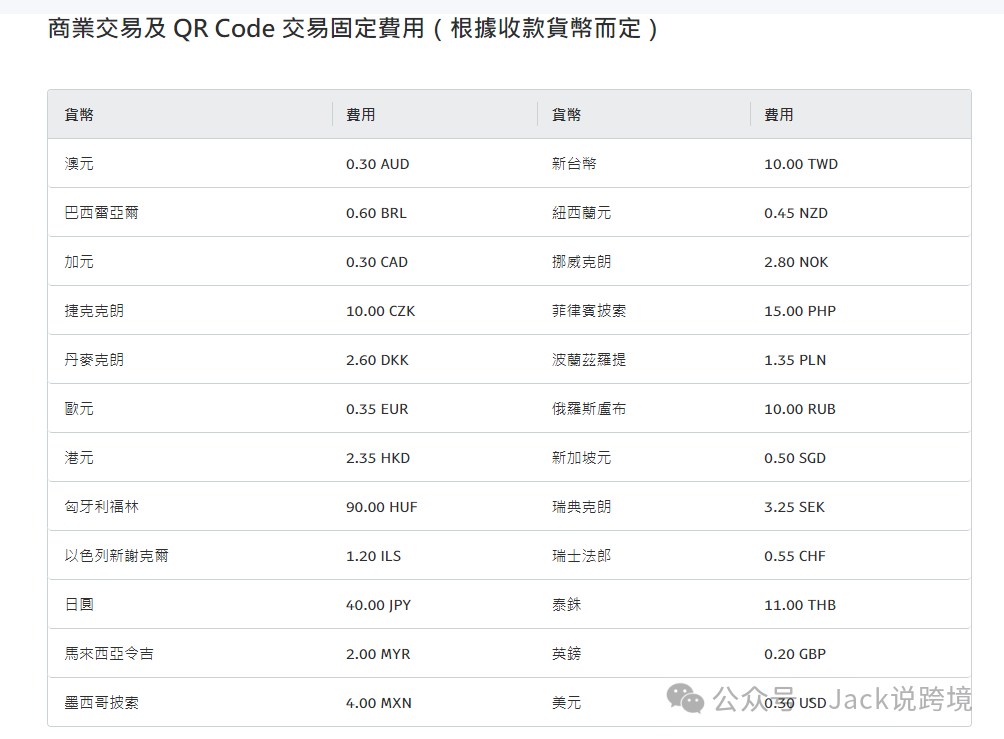Click the 公众号 Jack说跨境 watermark text

tap(842, 698)
